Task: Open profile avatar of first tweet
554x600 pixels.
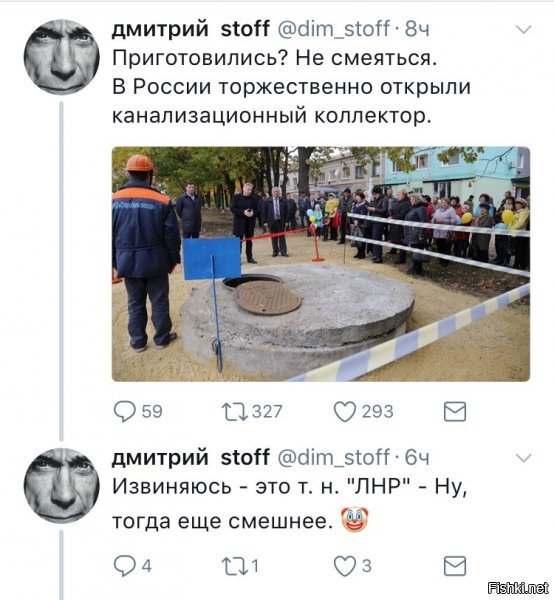Action: click(x=62, y=57)
